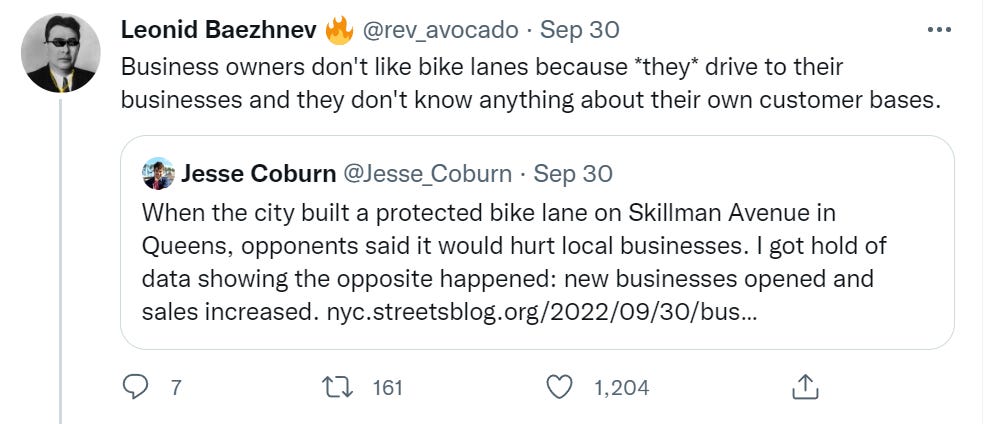This screenshot has height=424, width=988.
Task: Open the share icon below the tweet
Action: click(805, 386)
